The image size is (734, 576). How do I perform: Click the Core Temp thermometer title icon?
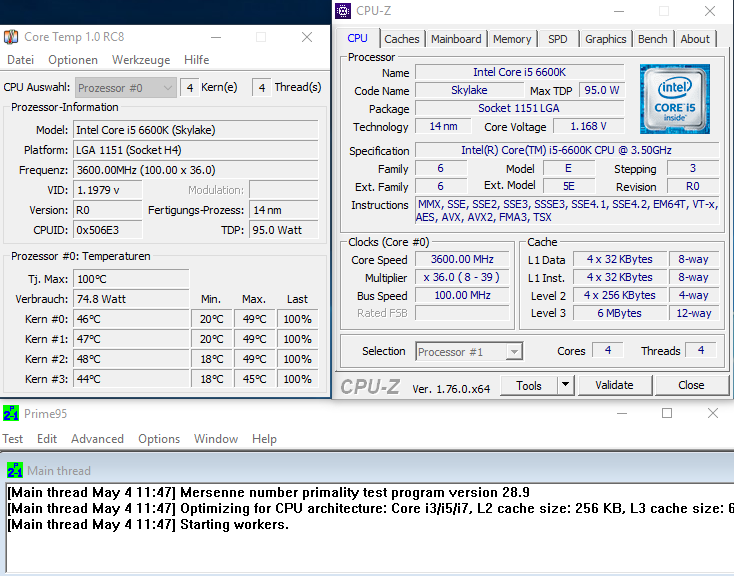tap(11, 37)
